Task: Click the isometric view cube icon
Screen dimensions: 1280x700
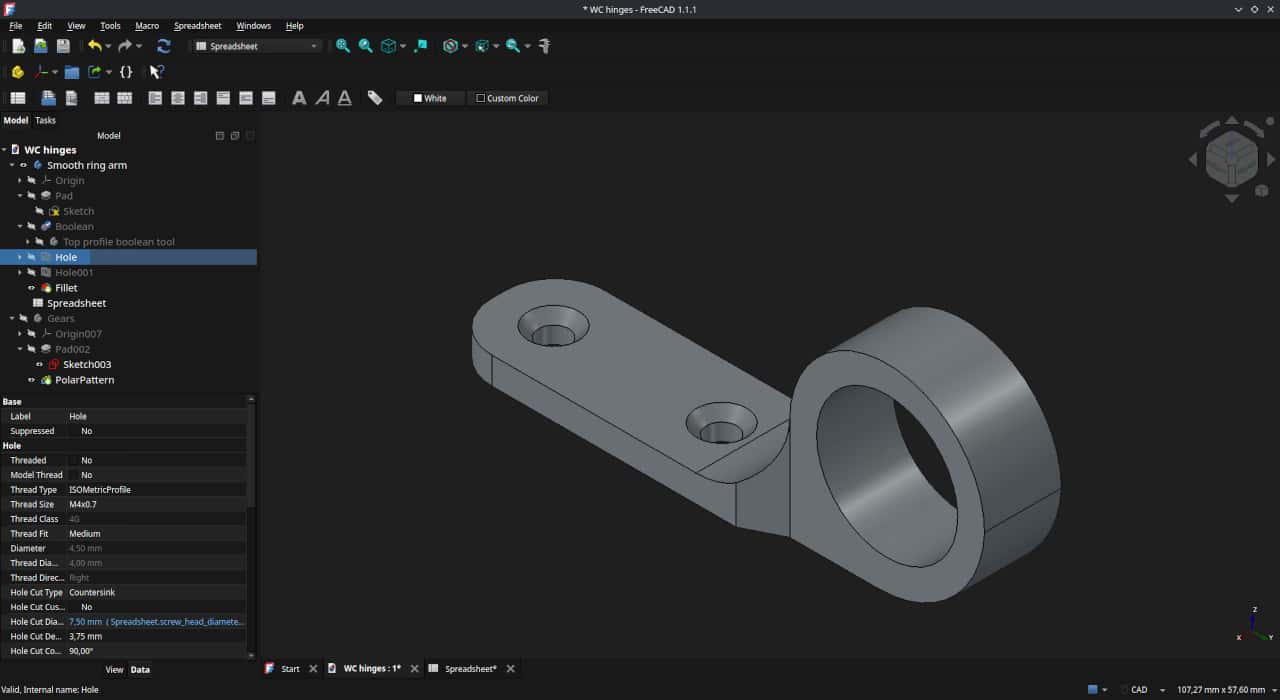Action: point(388,46)
